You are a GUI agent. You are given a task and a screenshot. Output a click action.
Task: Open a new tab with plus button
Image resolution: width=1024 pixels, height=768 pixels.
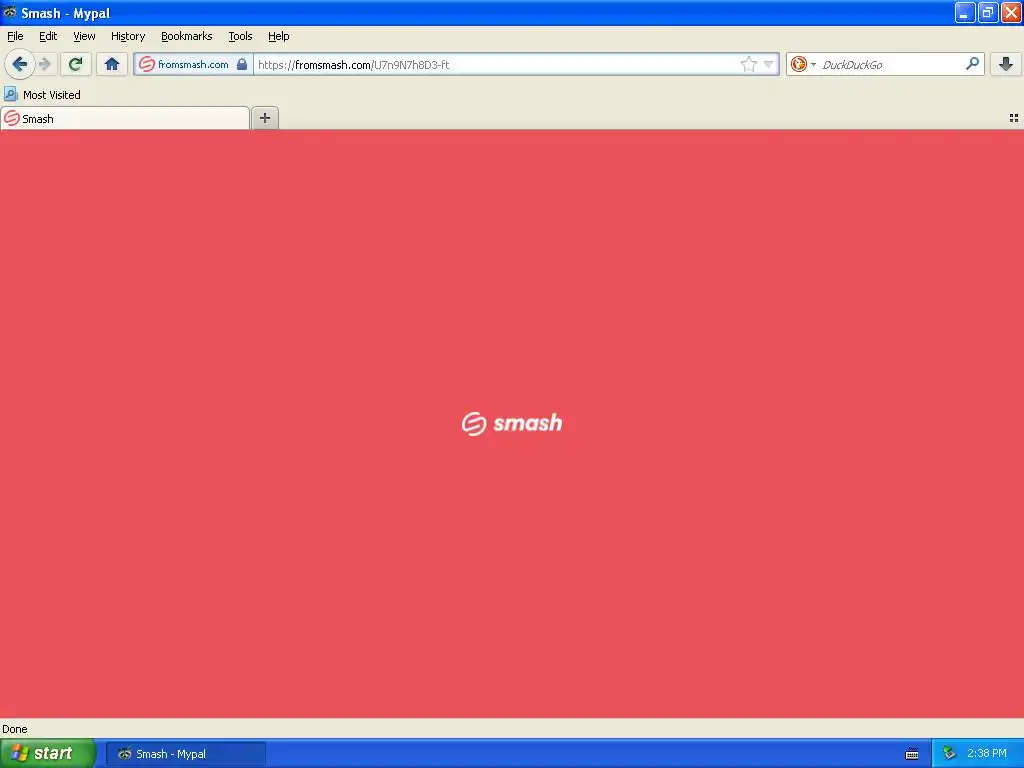tap(264, 118)
